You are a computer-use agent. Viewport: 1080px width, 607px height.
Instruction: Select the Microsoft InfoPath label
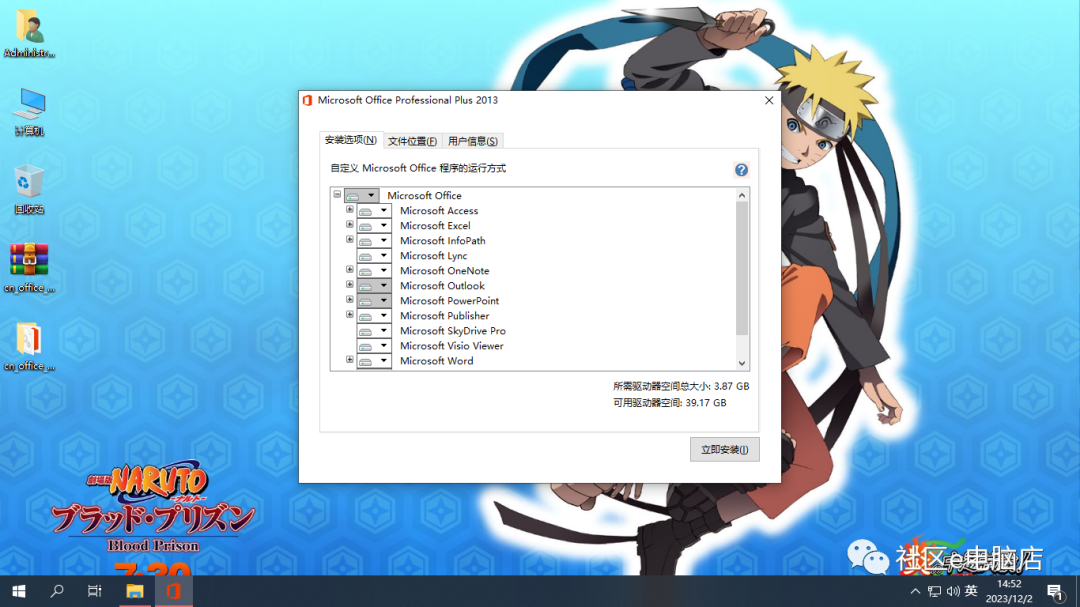(443, 241)
